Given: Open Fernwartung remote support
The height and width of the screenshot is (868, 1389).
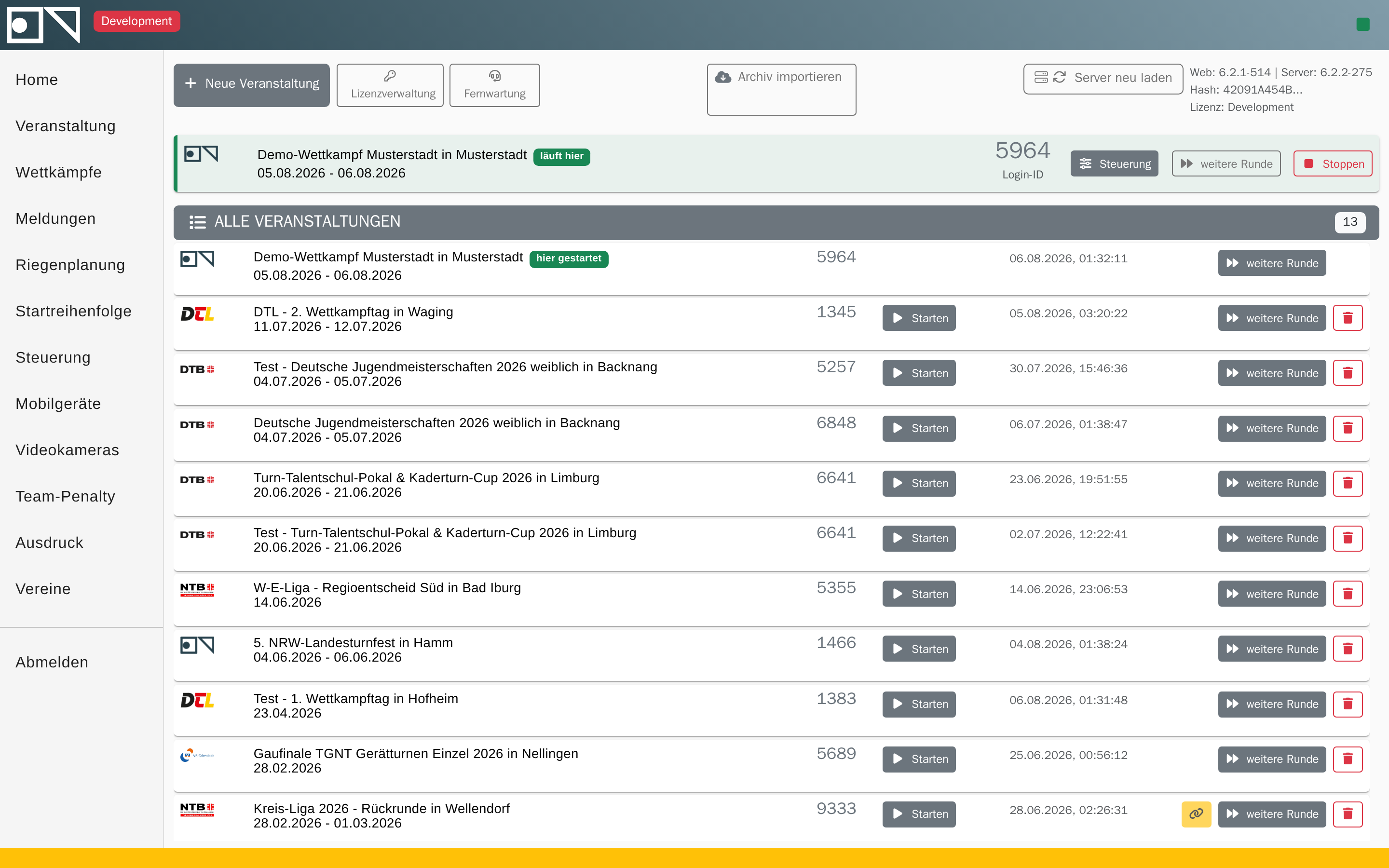Looking at the screenshot, I should tap(494, 85).
